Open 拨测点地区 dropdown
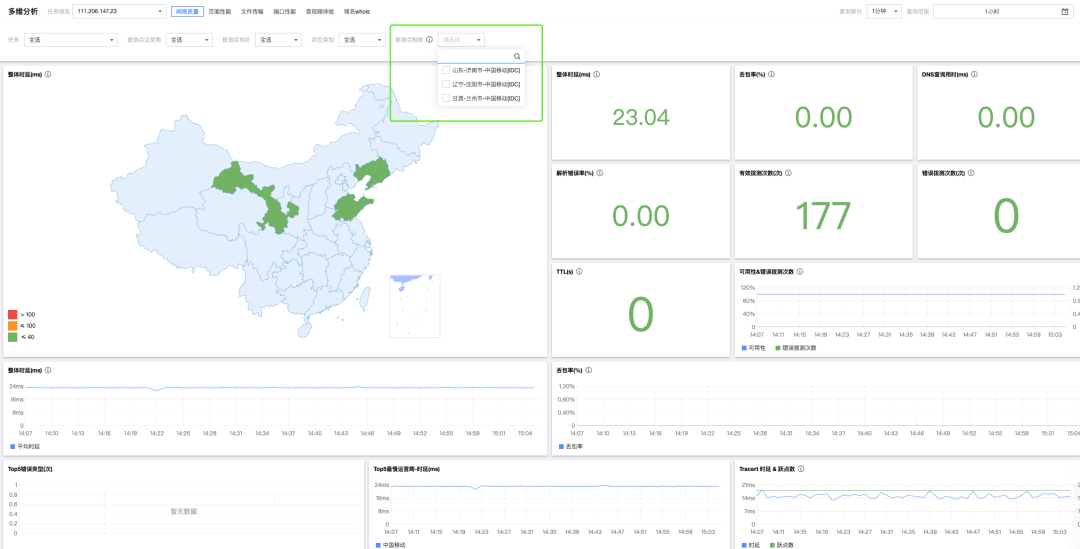The height and width of the screenshot is (549, 1080). click(x=278, y=40)
